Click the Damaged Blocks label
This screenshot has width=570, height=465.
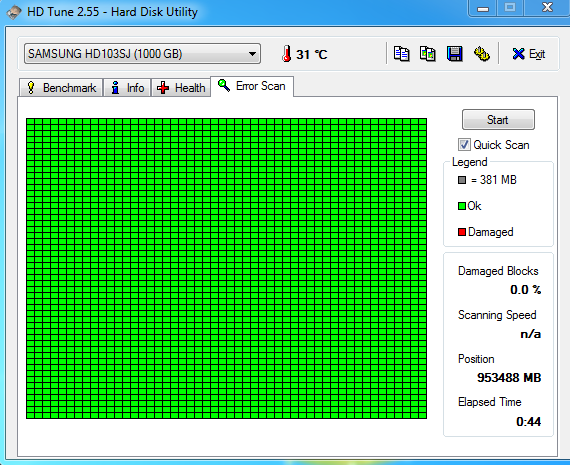[x=498, y=271]
